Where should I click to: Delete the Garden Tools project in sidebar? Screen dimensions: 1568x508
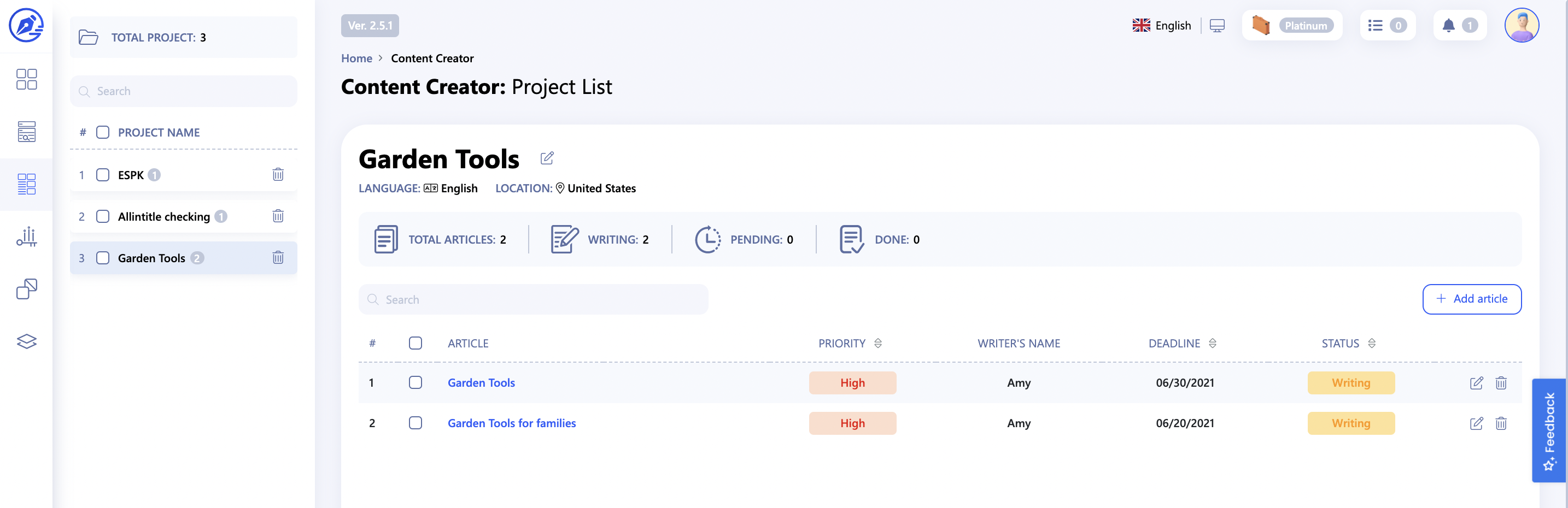pos(278,257)
